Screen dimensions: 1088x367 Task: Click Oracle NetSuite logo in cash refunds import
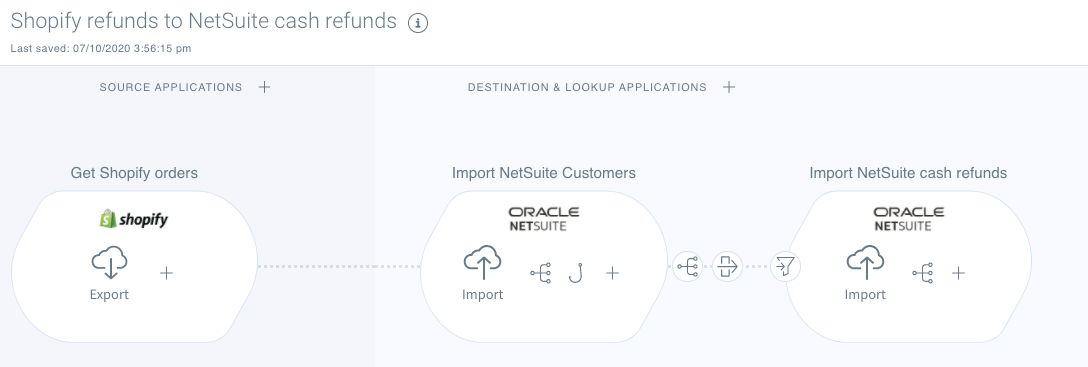tap(908, 219)
